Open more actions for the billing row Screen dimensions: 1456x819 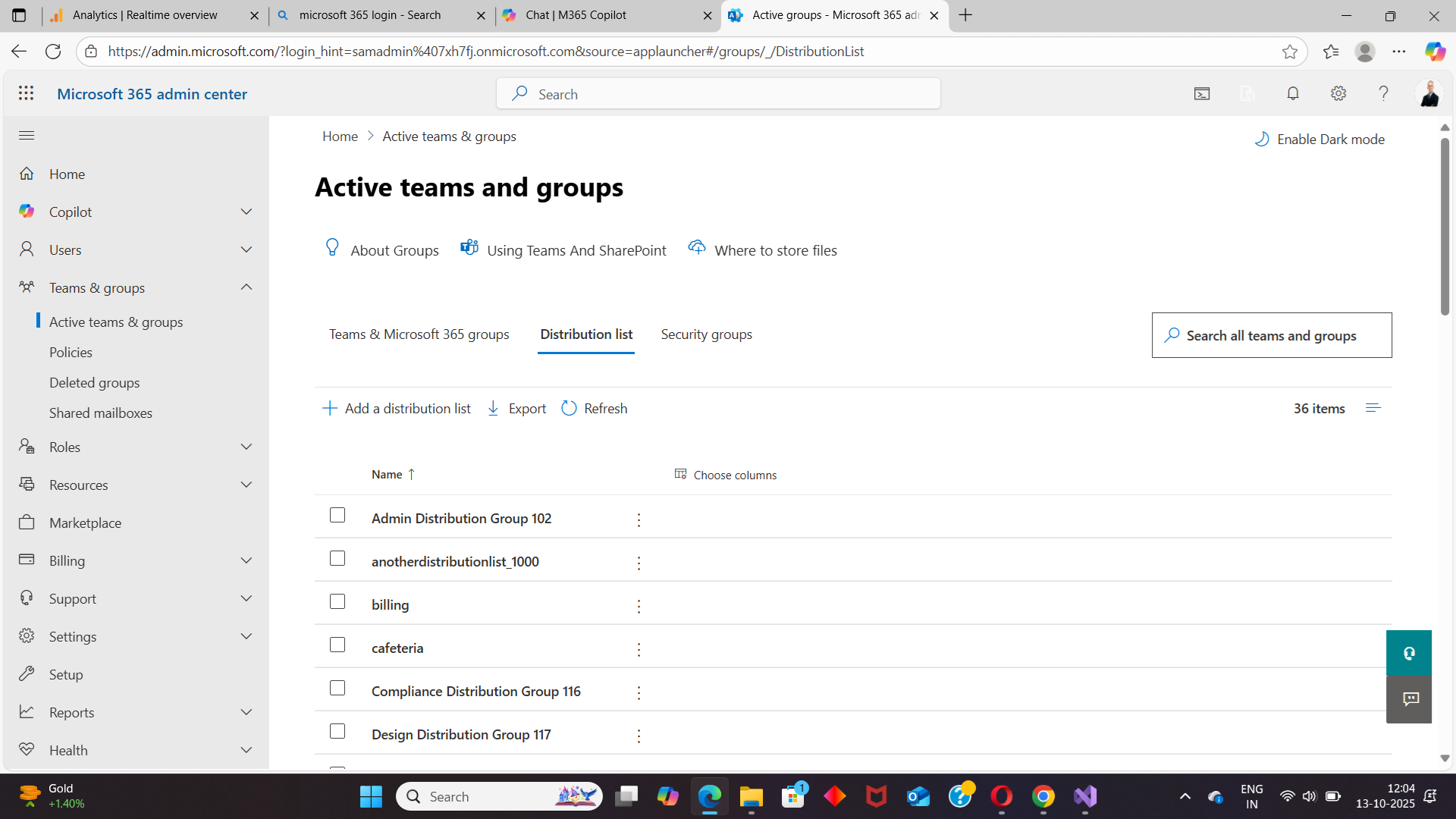639,606
